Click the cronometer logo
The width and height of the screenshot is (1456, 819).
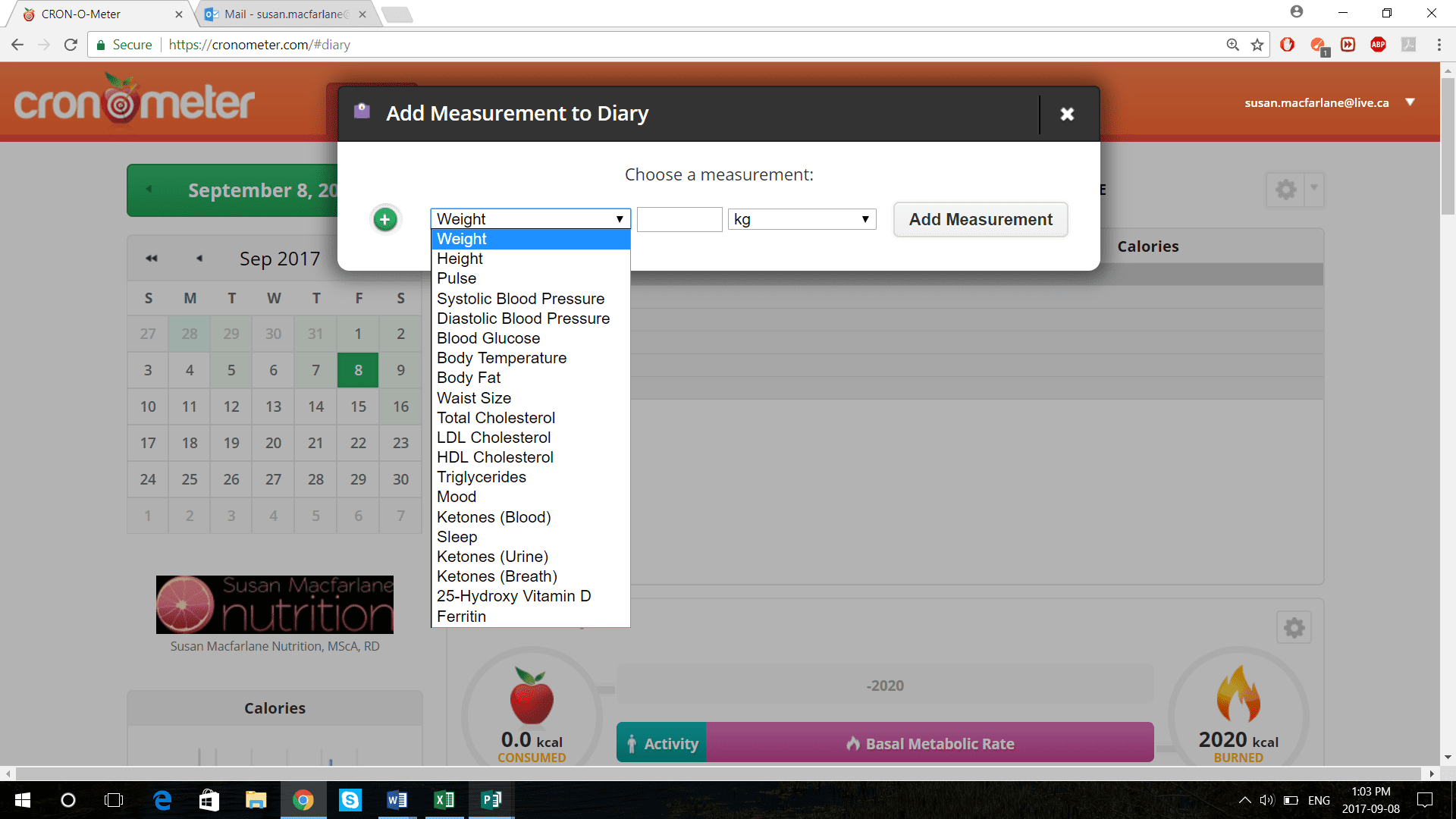click(x=134, y=99)
